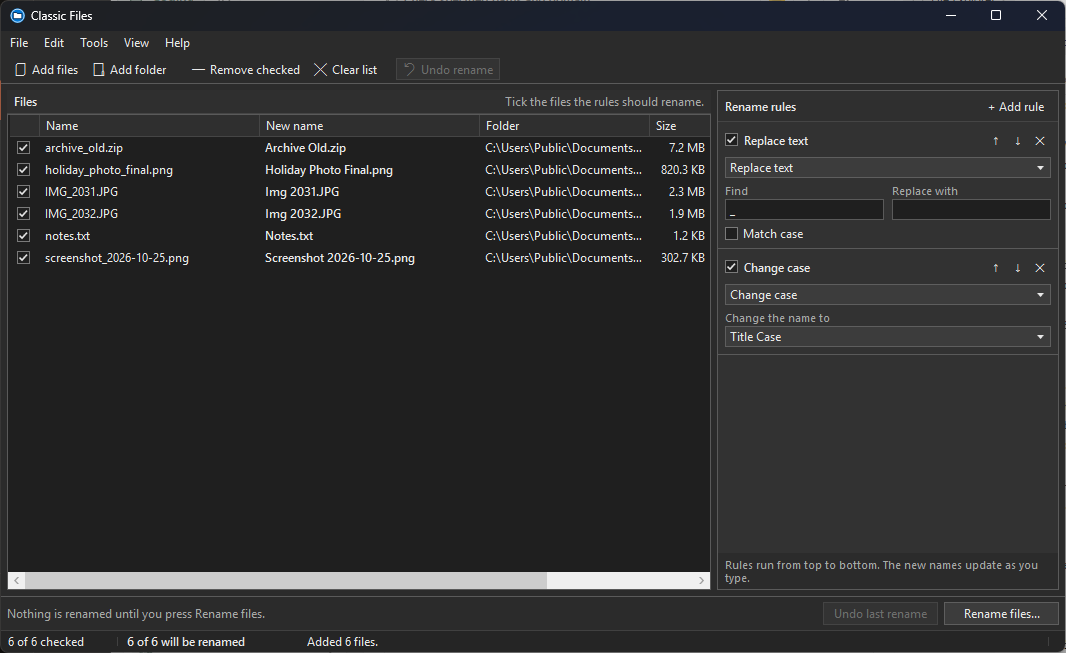Click the Rename files... button
Image resolution: width=1066 pixels, height=653 pixels.
click(1001, 614)
